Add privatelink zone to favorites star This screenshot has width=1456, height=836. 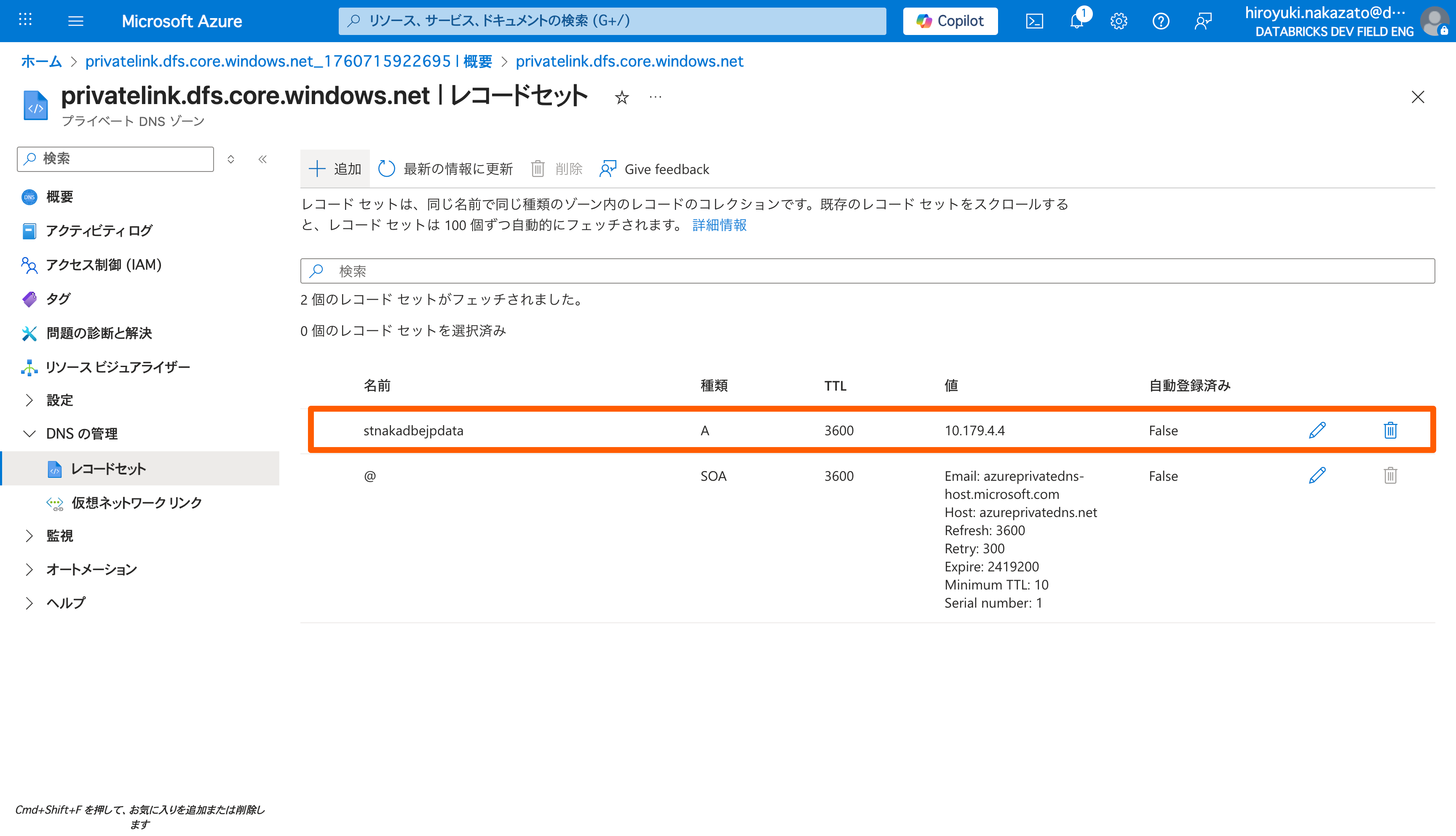coord(621,98)
